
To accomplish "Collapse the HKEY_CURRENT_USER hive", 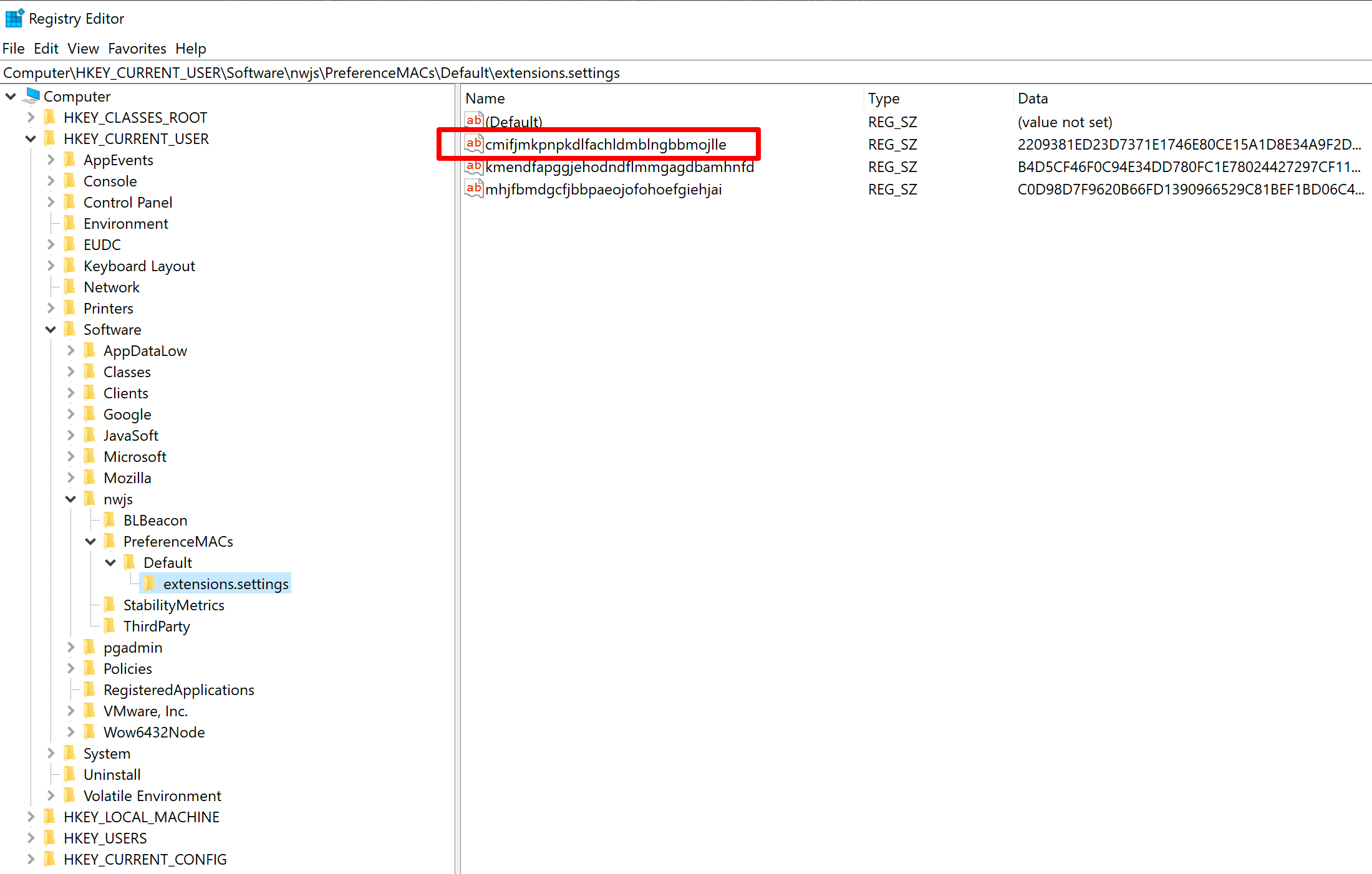I will [31, 139].
